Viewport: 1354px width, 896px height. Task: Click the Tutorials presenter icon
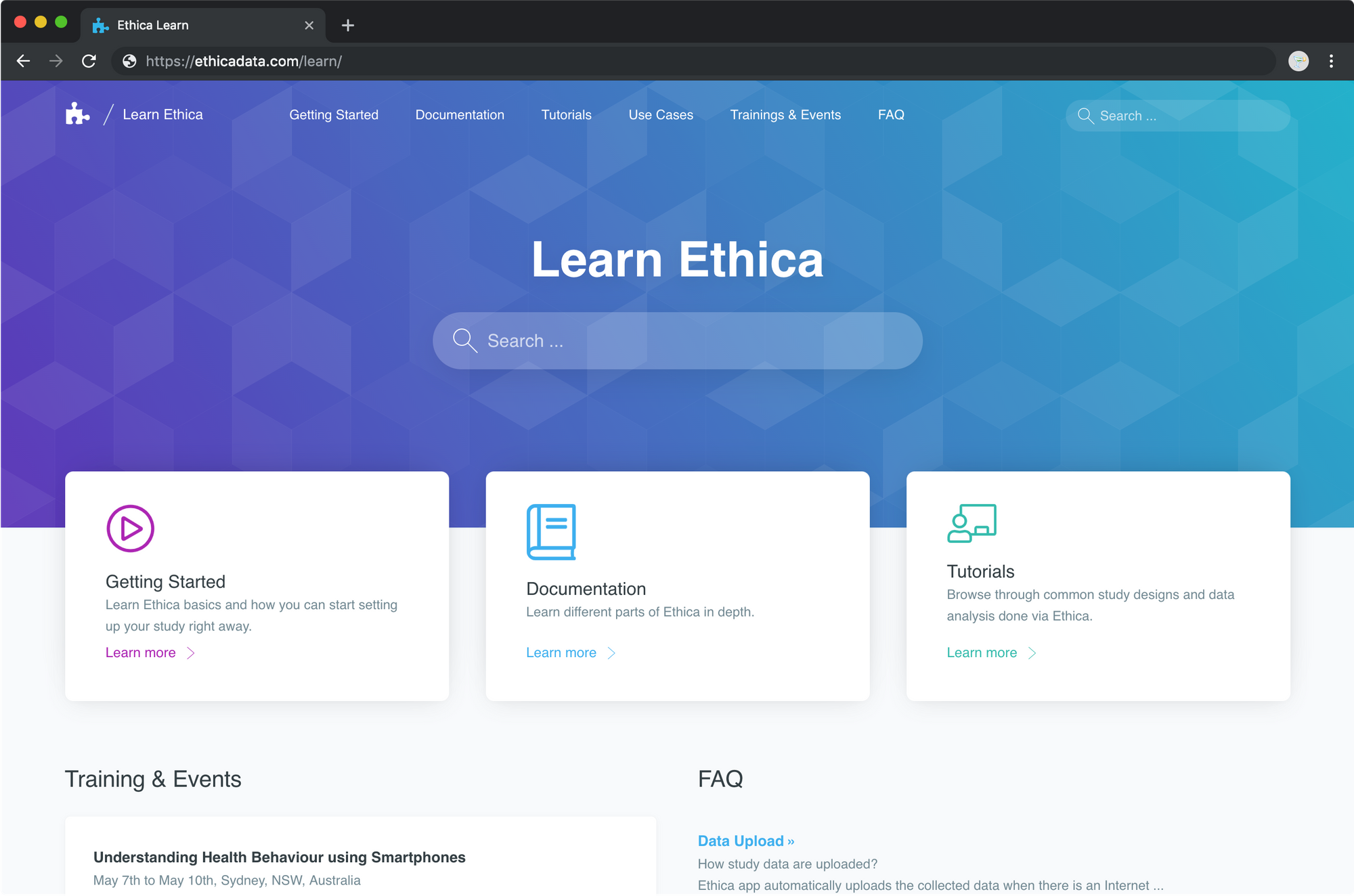coord(971,523)
